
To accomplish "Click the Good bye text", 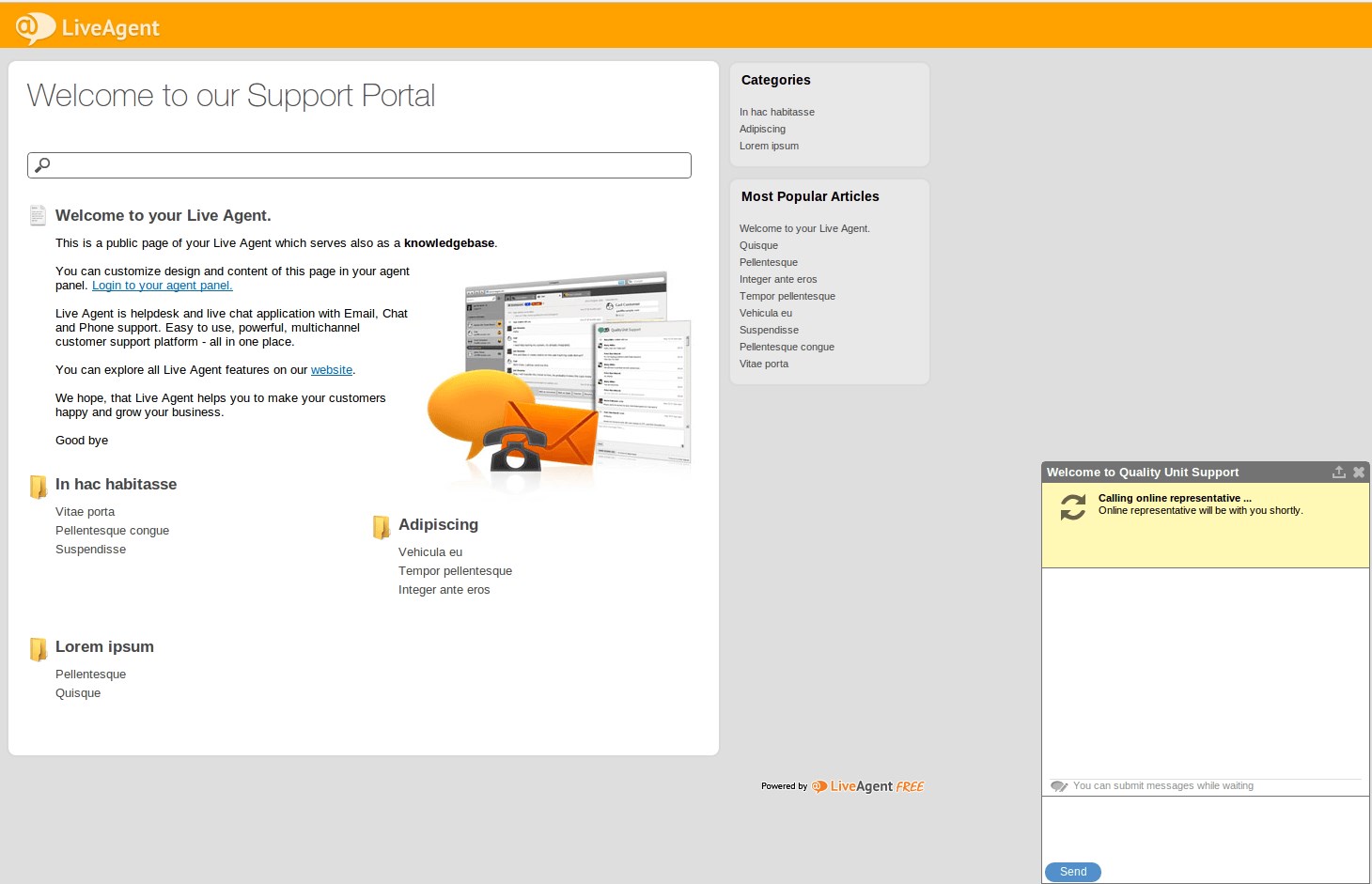I will coord(82,441).
